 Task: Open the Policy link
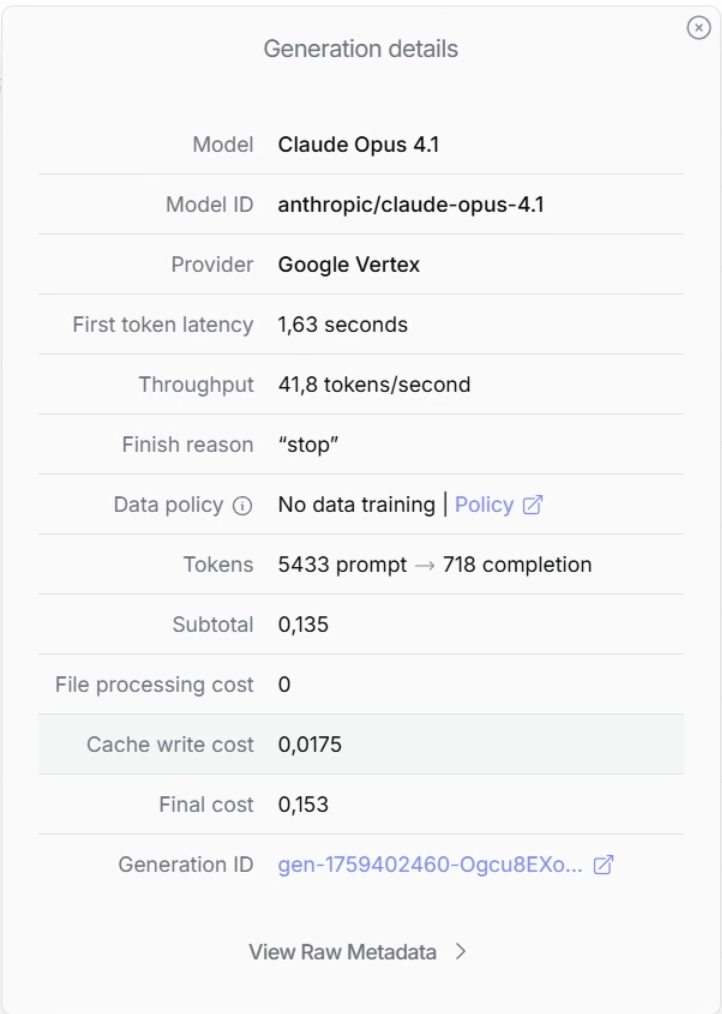tap(484, 505)
